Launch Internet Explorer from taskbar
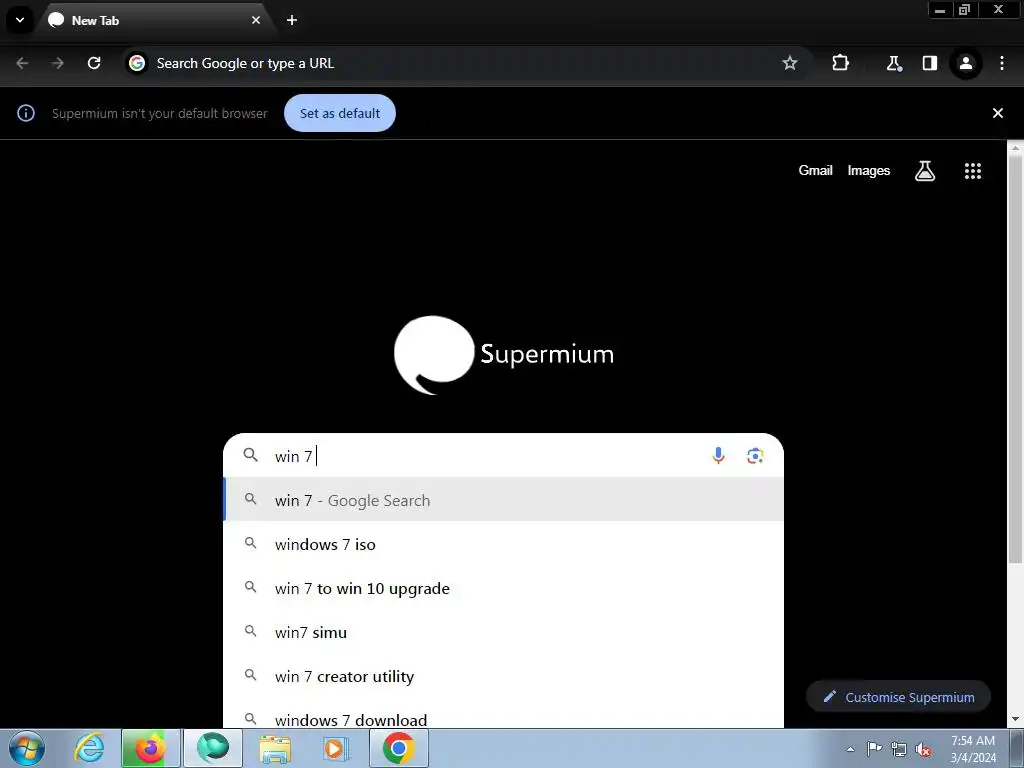 tap(89, 748)
